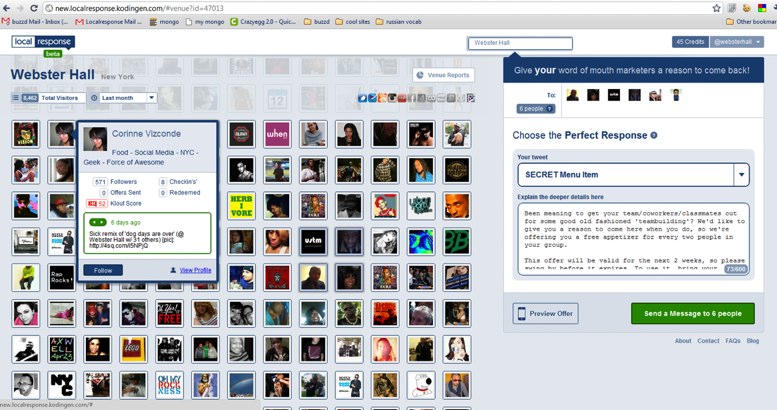Open Crazyegg 2.0 bookmark
Viewport: 777px width, 410px height.
pyautogui.click(x=263, y=22)
